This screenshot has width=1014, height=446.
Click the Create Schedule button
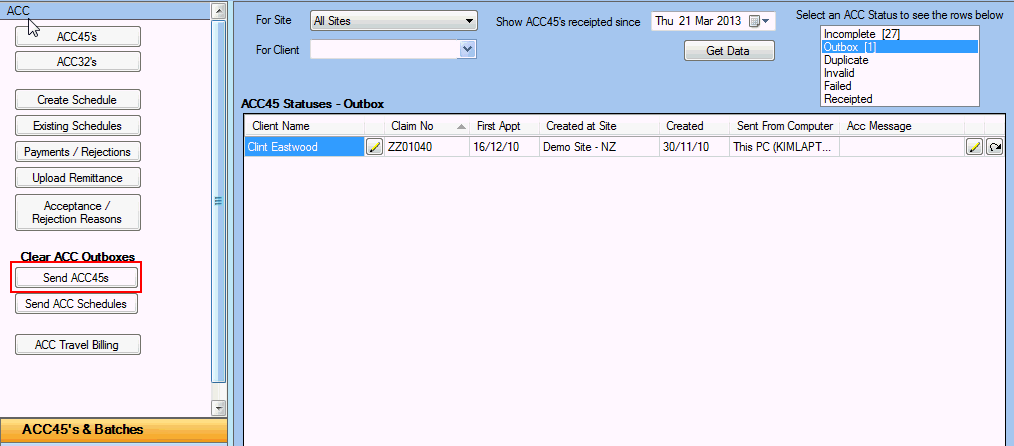point(78,100)
